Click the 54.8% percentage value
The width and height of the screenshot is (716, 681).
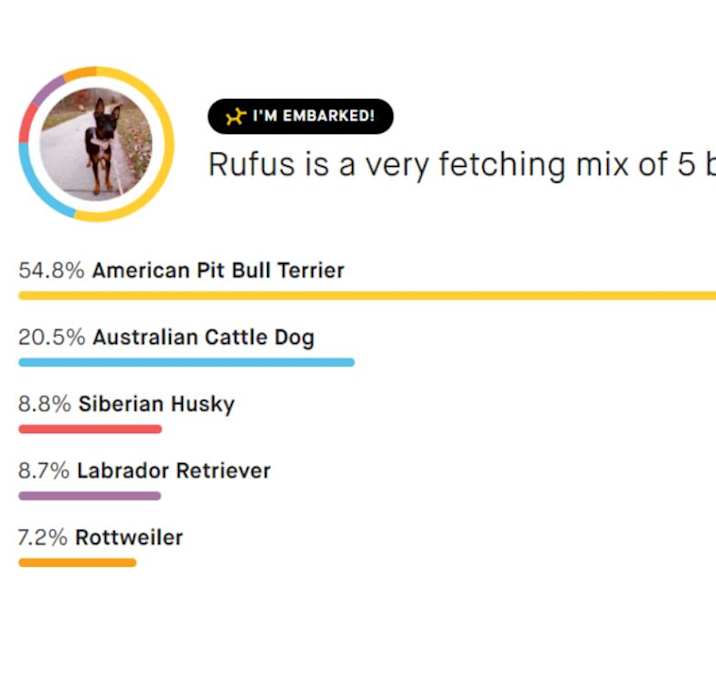(x=51, y=270)
